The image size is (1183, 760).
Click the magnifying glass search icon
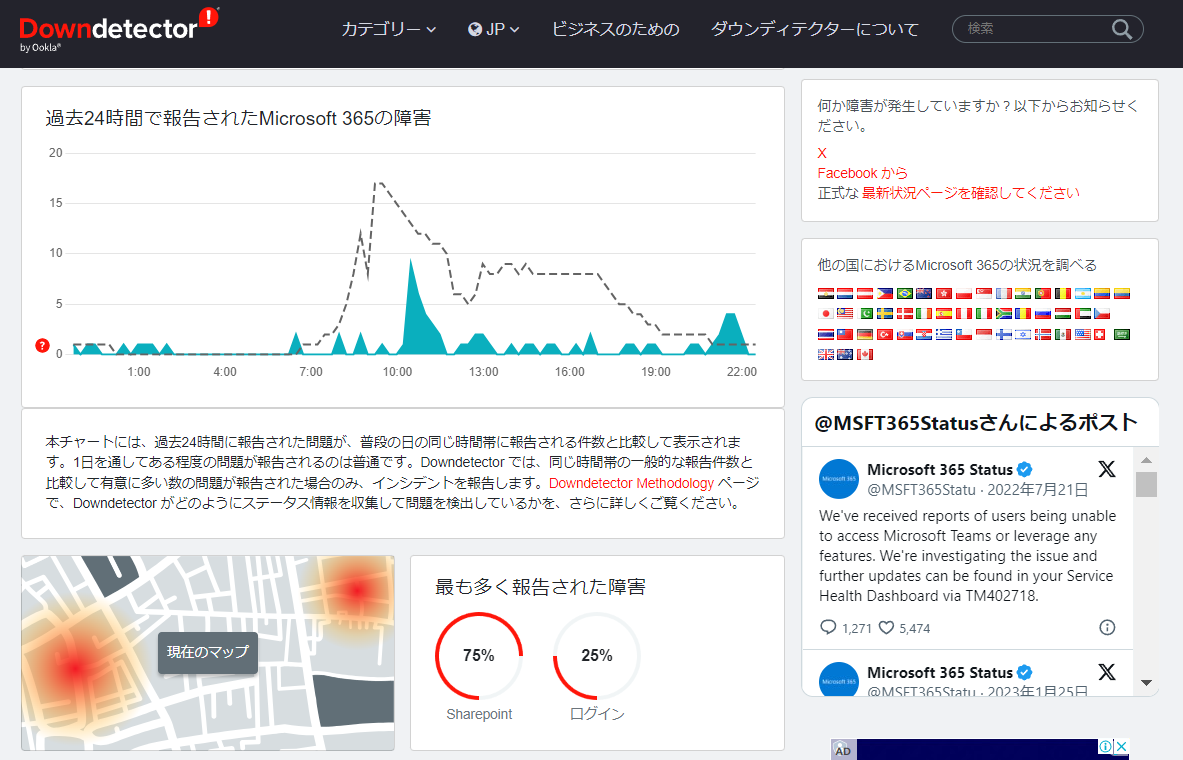pyautogui.click(x=1122, y=29)
